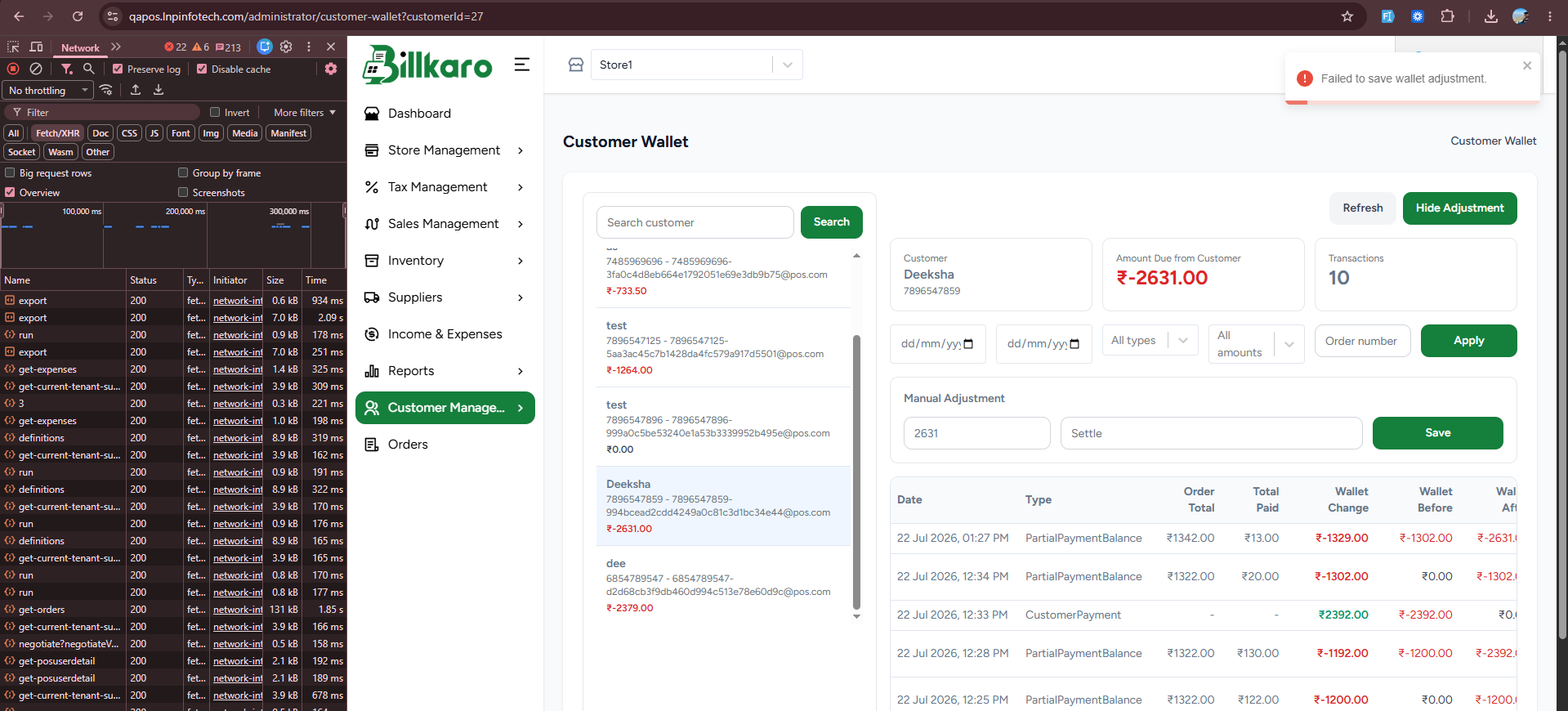
Task: Open the No throttling dropdown
Action: tap(48, 90)
